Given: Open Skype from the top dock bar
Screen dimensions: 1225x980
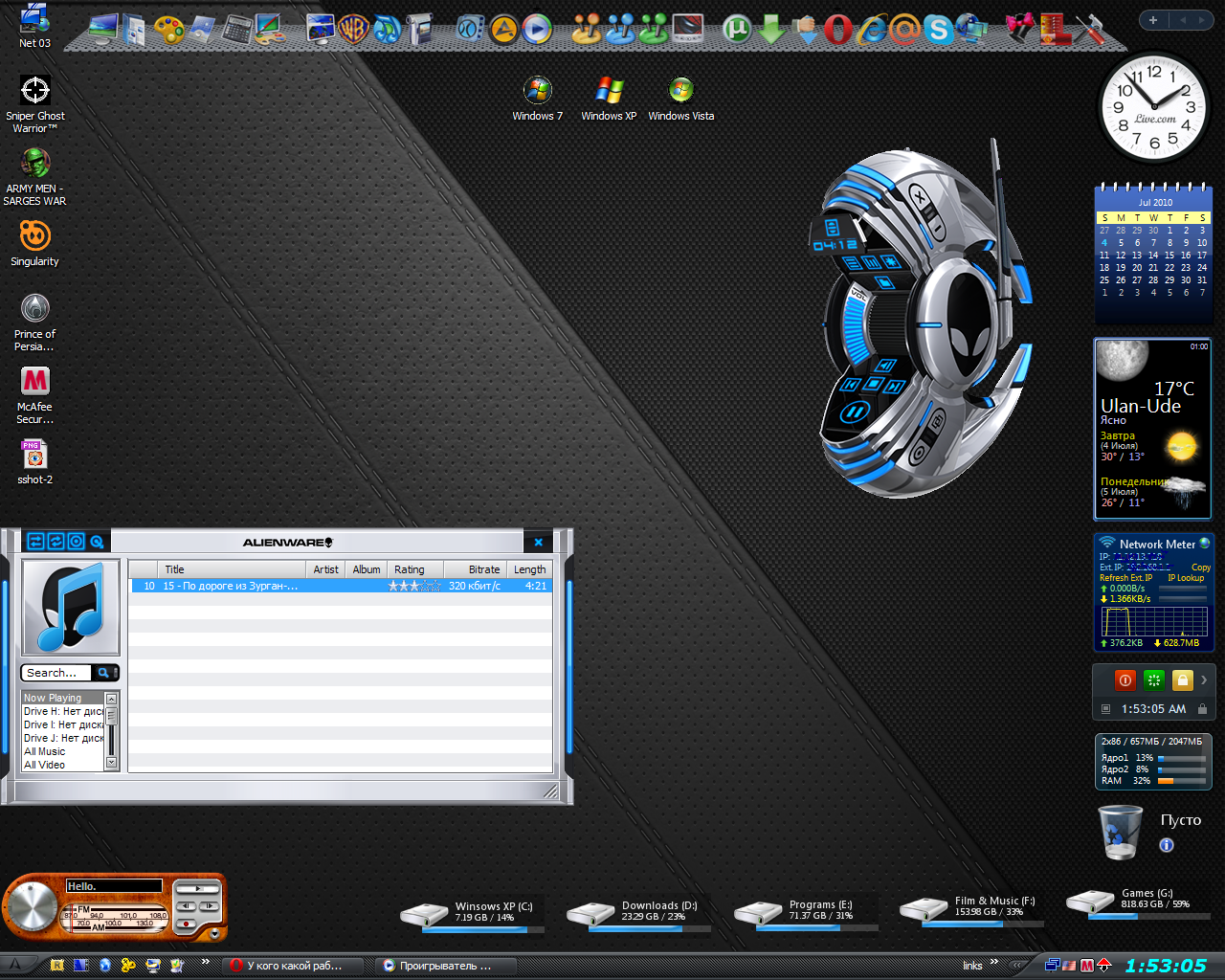Looking at the screenshot, I should (x=940, y=30).
